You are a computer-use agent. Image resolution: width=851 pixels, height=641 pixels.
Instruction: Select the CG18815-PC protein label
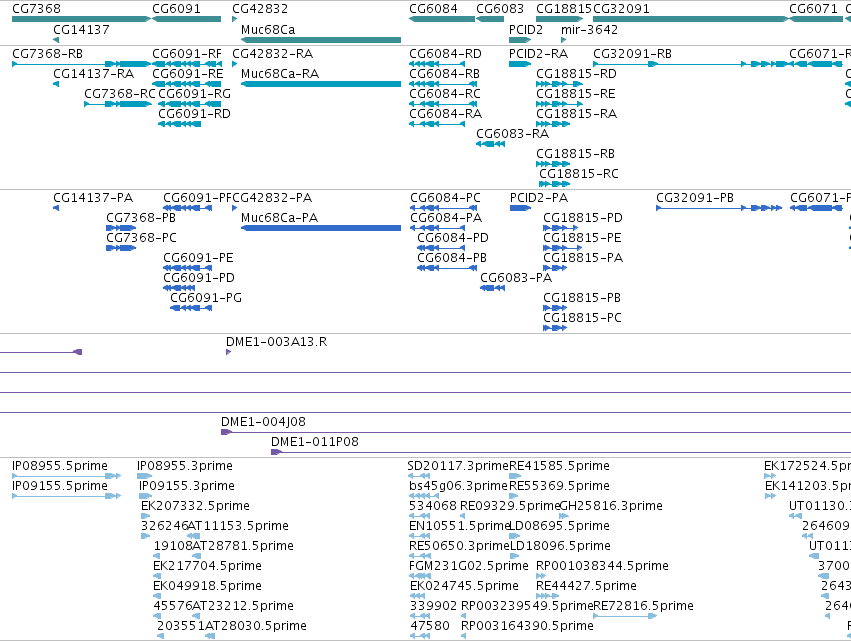coord(582,318)
